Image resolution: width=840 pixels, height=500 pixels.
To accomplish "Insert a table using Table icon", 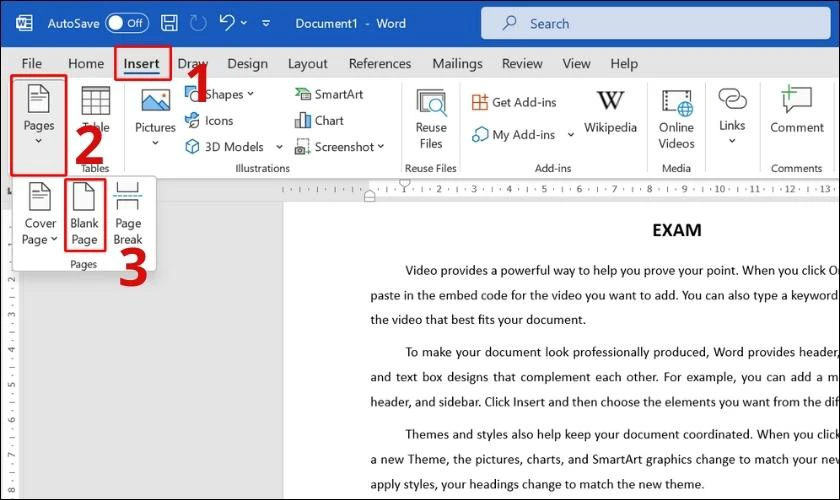I will [x=95, y=101].
